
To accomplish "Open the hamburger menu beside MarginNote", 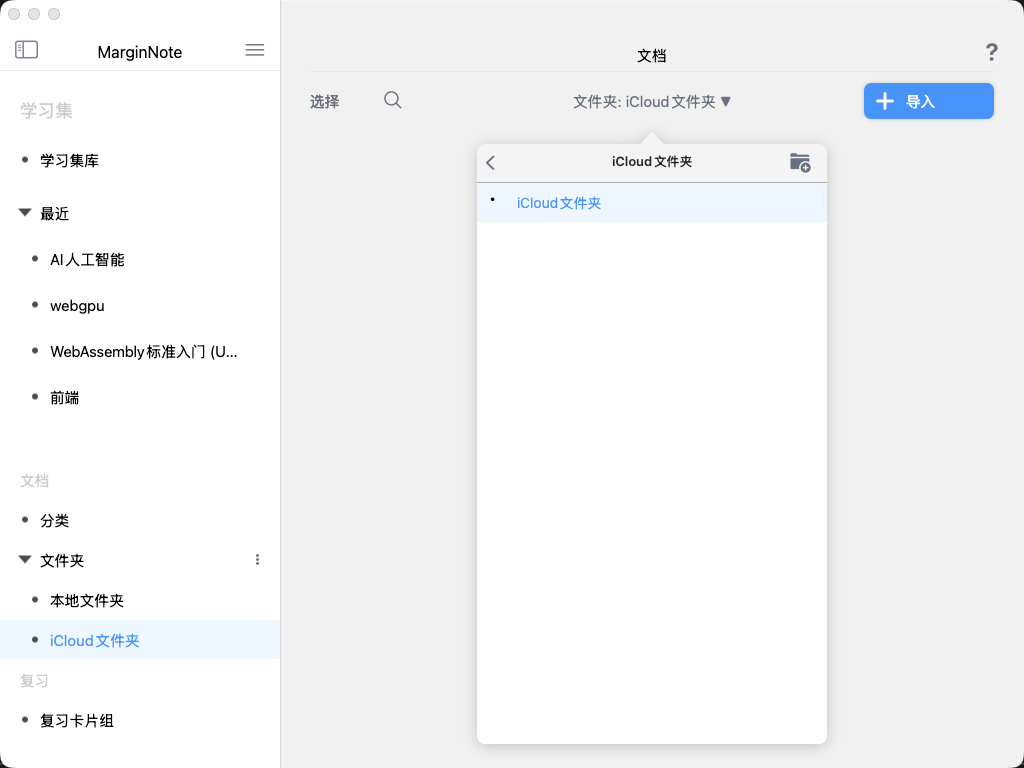I will point(255,50).
